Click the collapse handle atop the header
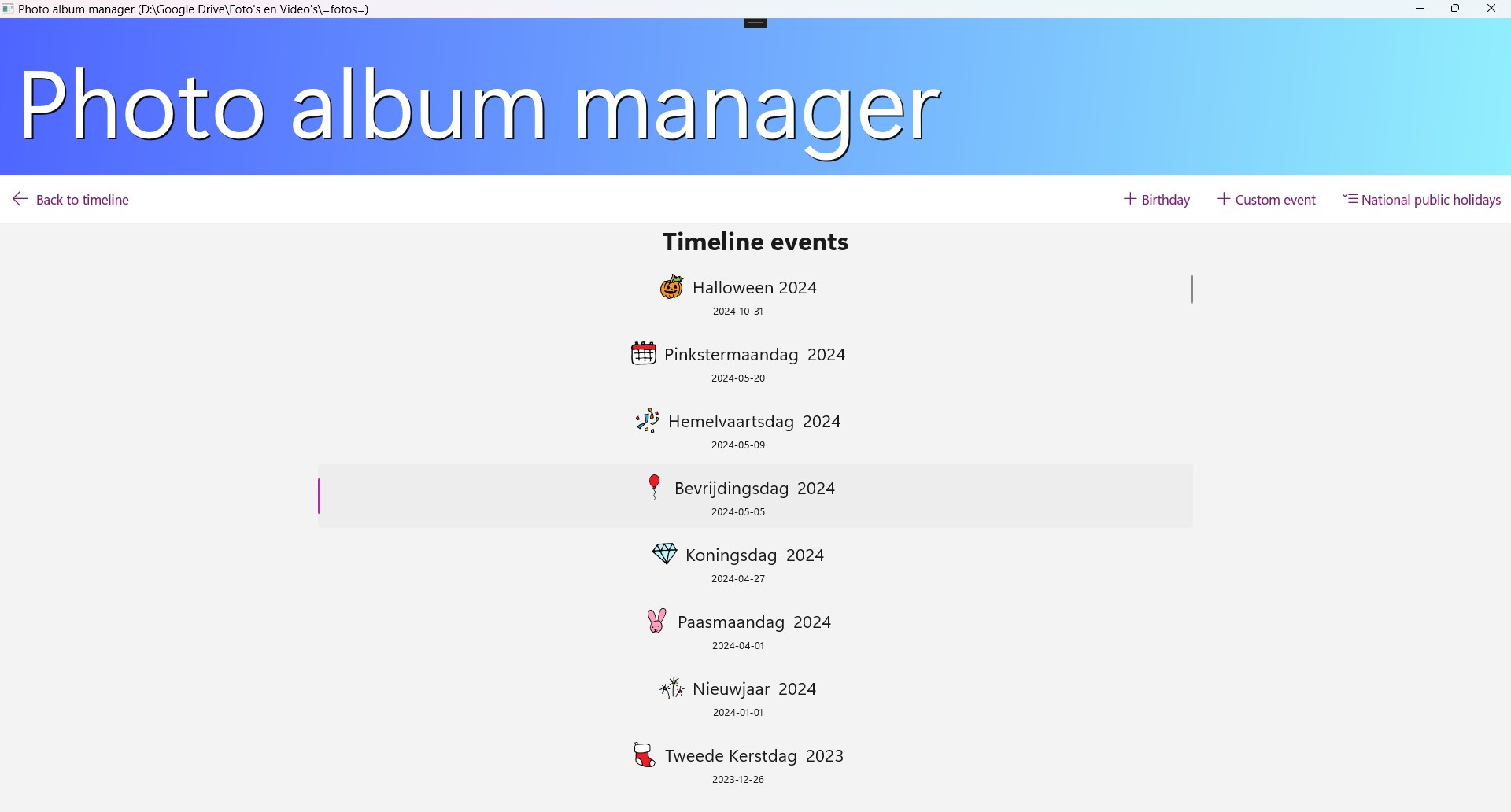This screenshot has width=1511, height=812. click(755, 24)
